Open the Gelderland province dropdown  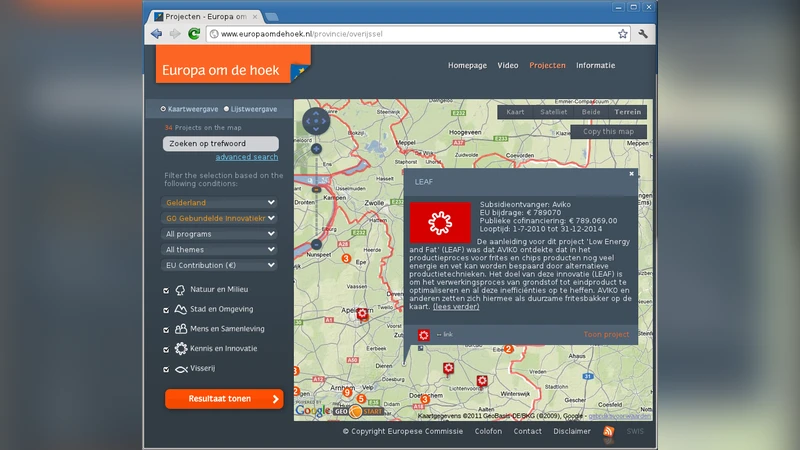pos(220,202)
